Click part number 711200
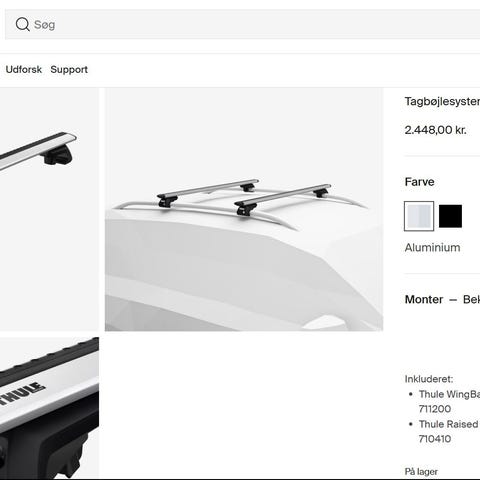This screenshot has width=480, height=480. click(x=435, y=409)
